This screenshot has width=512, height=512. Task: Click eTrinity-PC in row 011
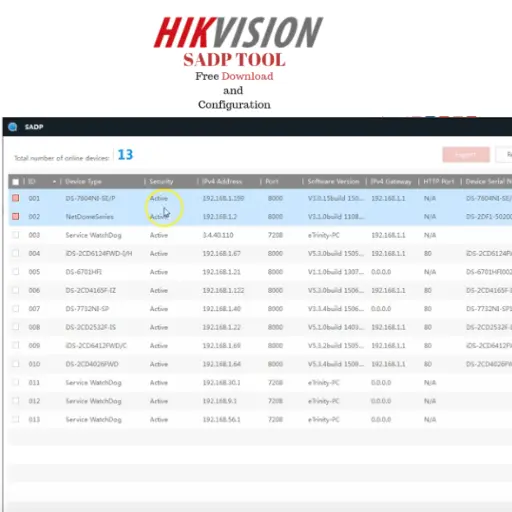pyautogui.click(x=323, y=383)
